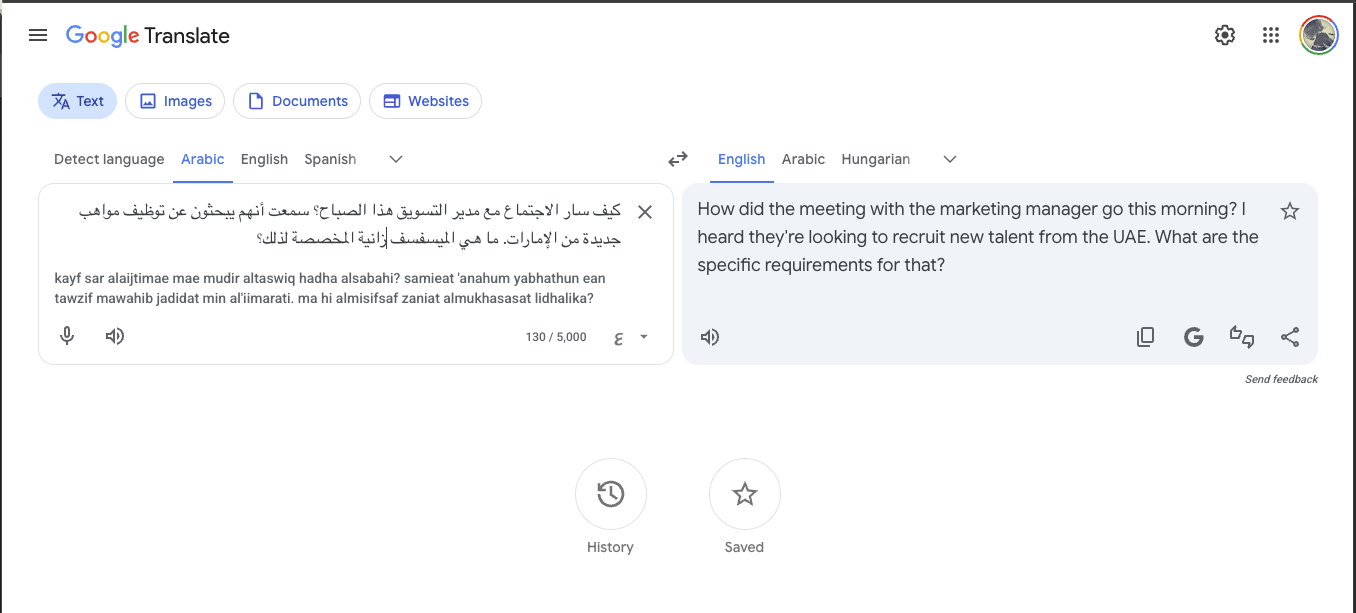Select Hungarian as target language
The height and width of the screenshot is (613, 1356).
click(875, 159)
